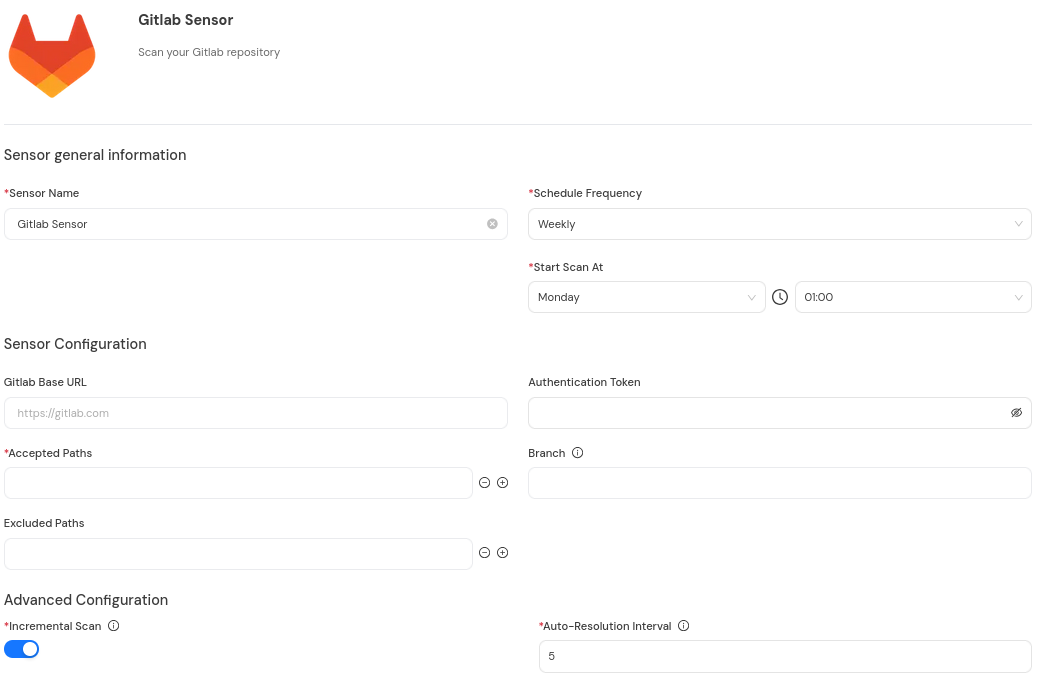Remove an Excluded Paths entry with minus icon

[485, 553]
